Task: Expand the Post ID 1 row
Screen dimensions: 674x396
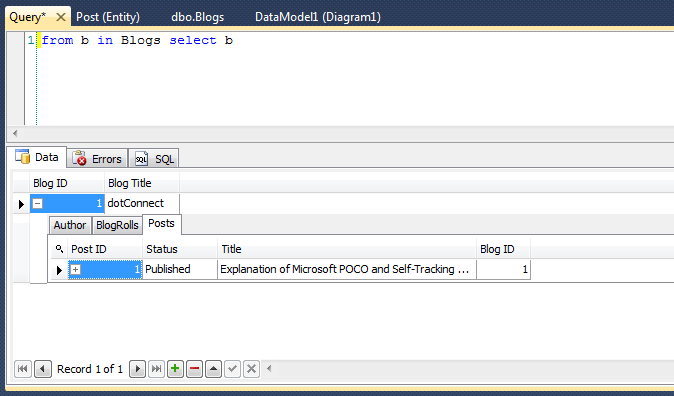Action: point(75,270)
